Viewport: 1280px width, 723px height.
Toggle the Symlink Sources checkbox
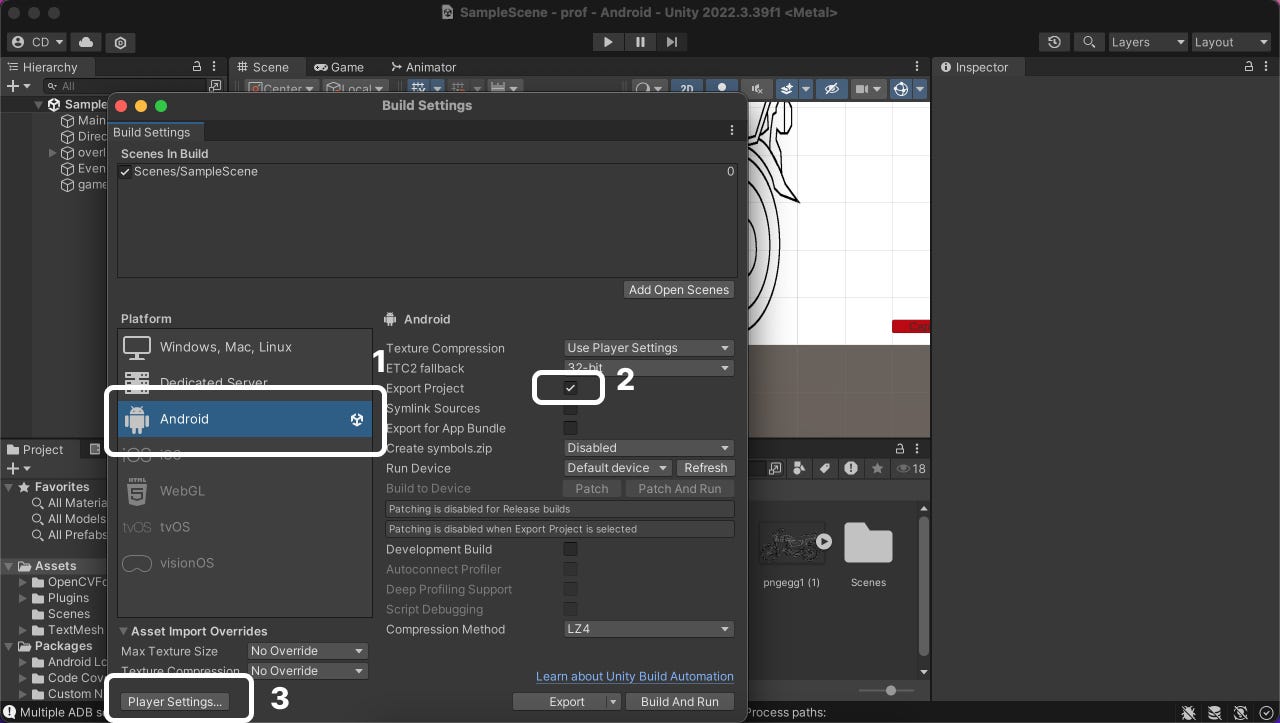pyautogui.click(x=570, y=408)
